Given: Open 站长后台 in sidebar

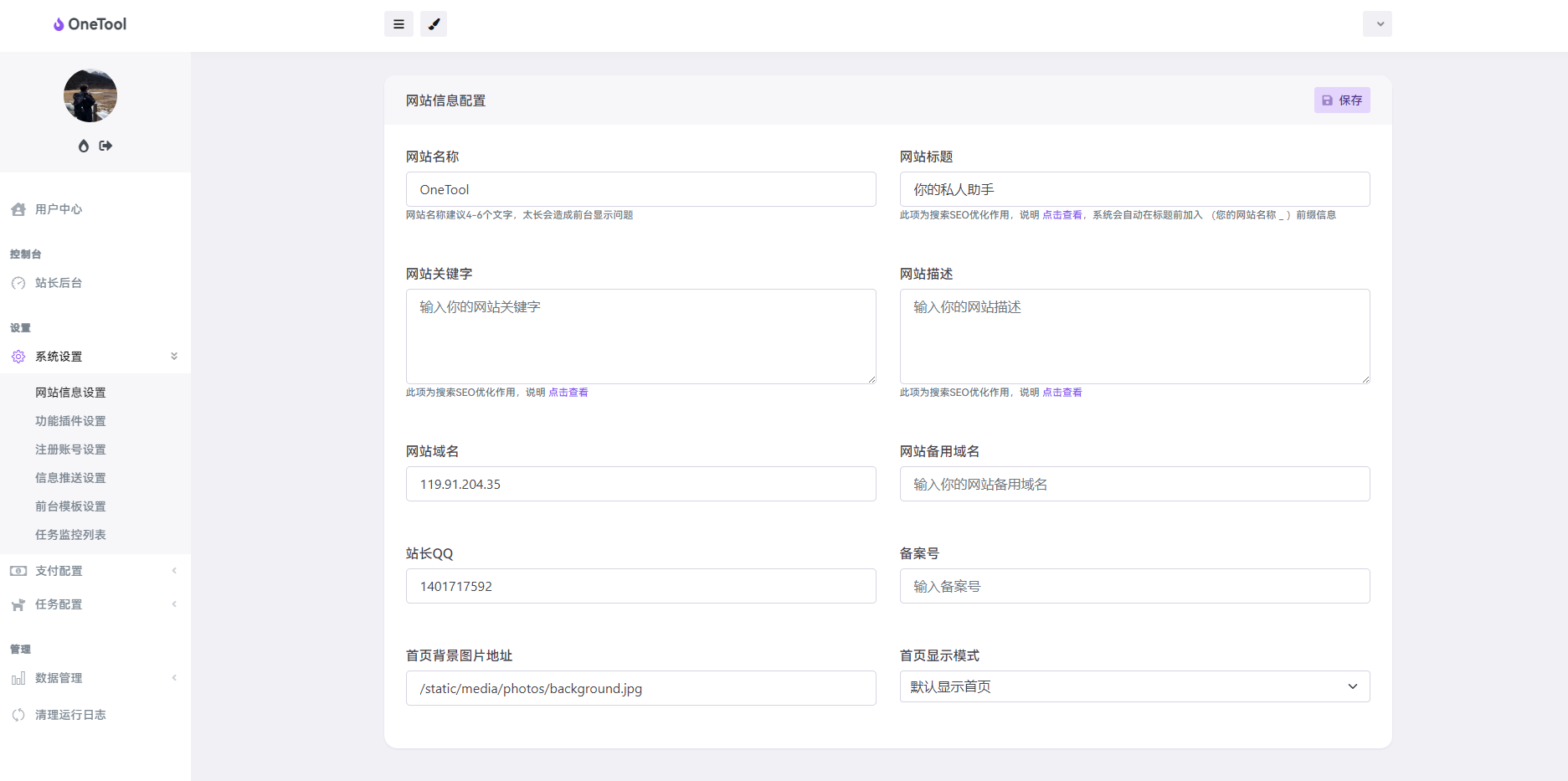Looking at the screenshot, I should 59,283.
